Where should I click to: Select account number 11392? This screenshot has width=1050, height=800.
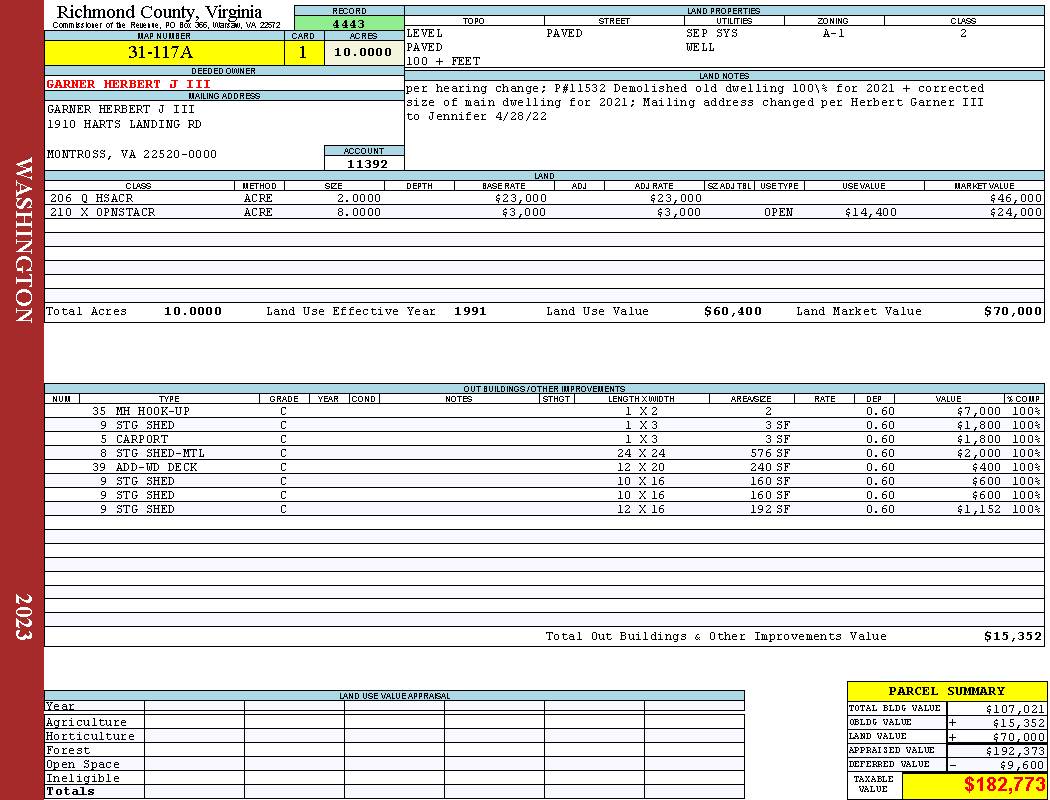367,164
